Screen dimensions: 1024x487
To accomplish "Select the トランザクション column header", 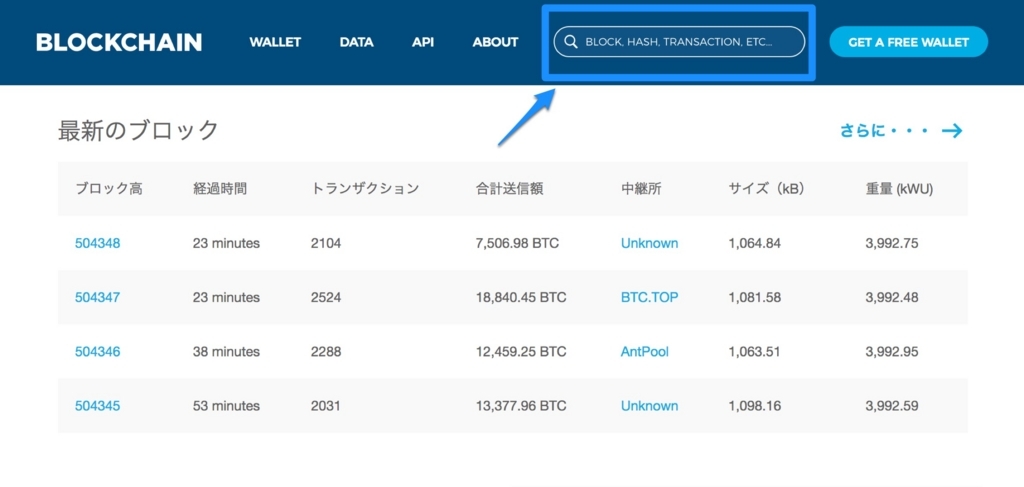I will 364,189.
